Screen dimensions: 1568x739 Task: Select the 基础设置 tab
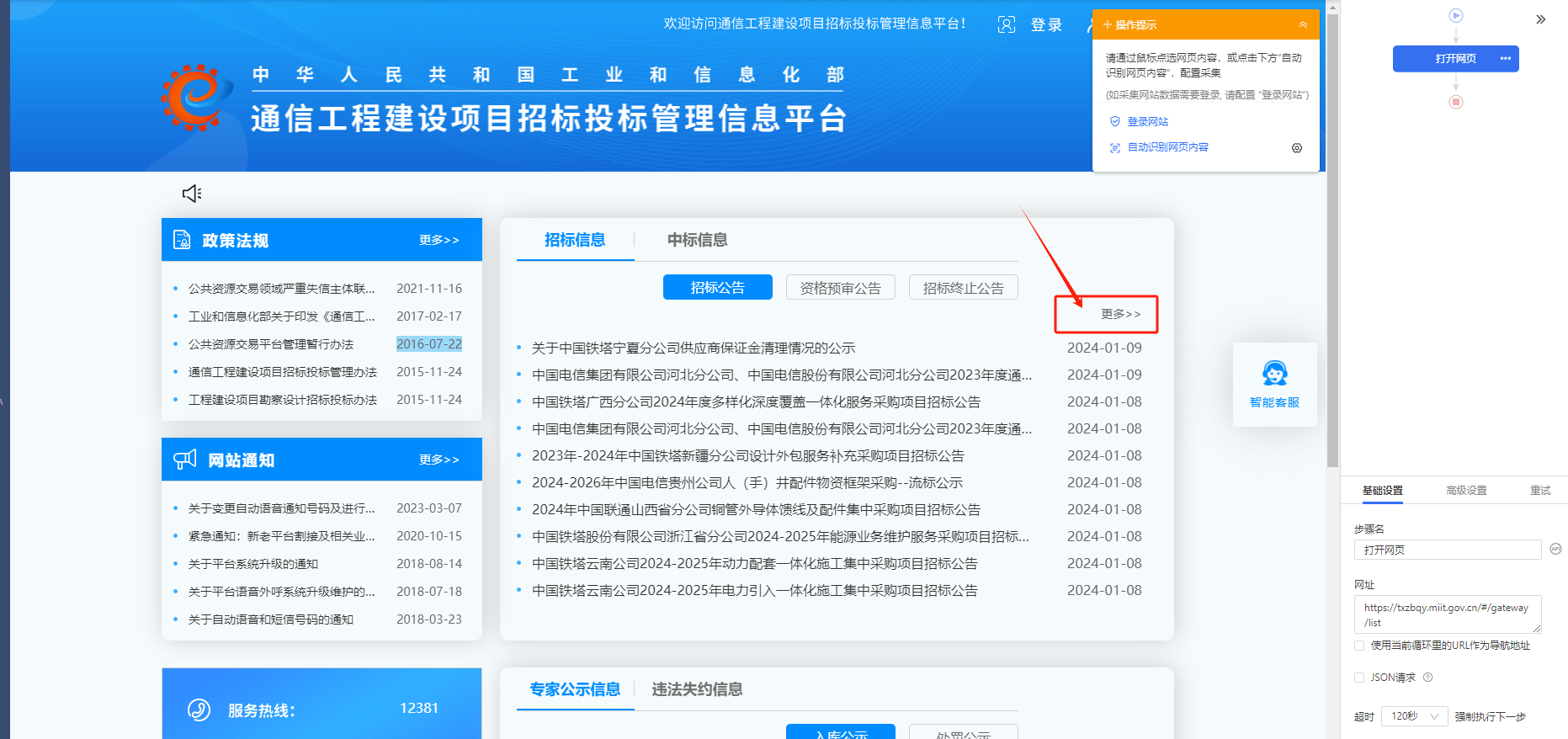[x=1383, y=491]
